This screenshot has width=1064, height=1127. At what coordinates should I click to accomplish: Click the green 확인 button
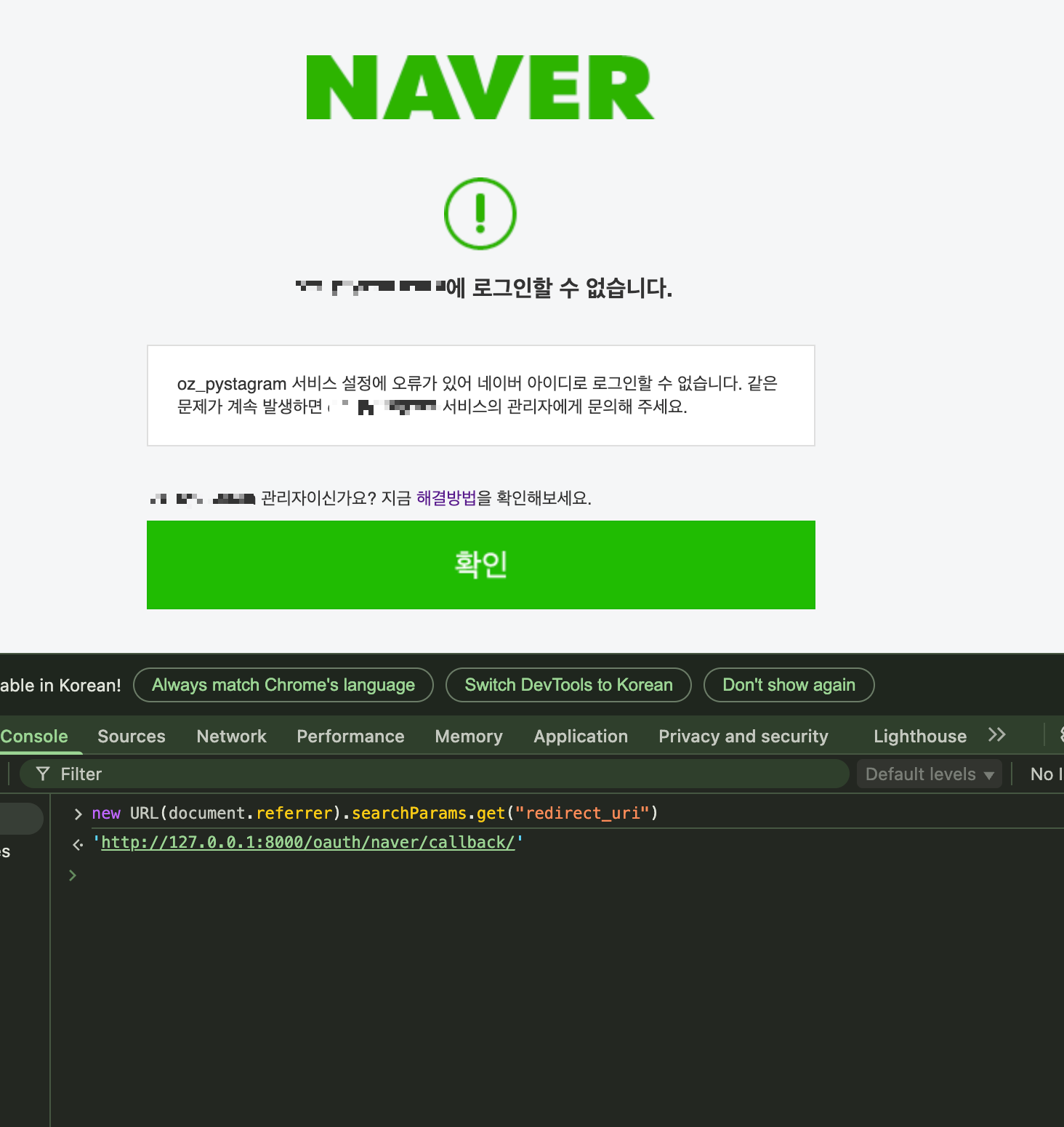click(480, 564)
